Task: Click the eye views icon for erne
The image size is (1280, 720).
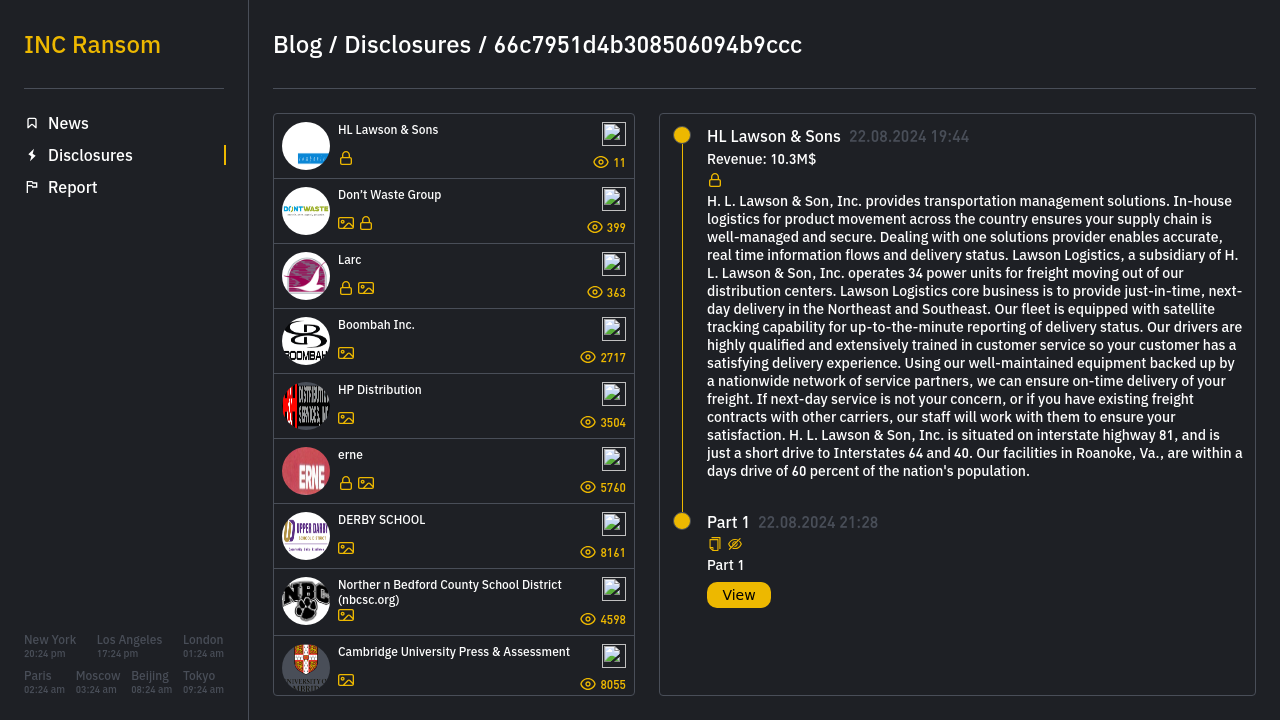Action: (588, 487)
